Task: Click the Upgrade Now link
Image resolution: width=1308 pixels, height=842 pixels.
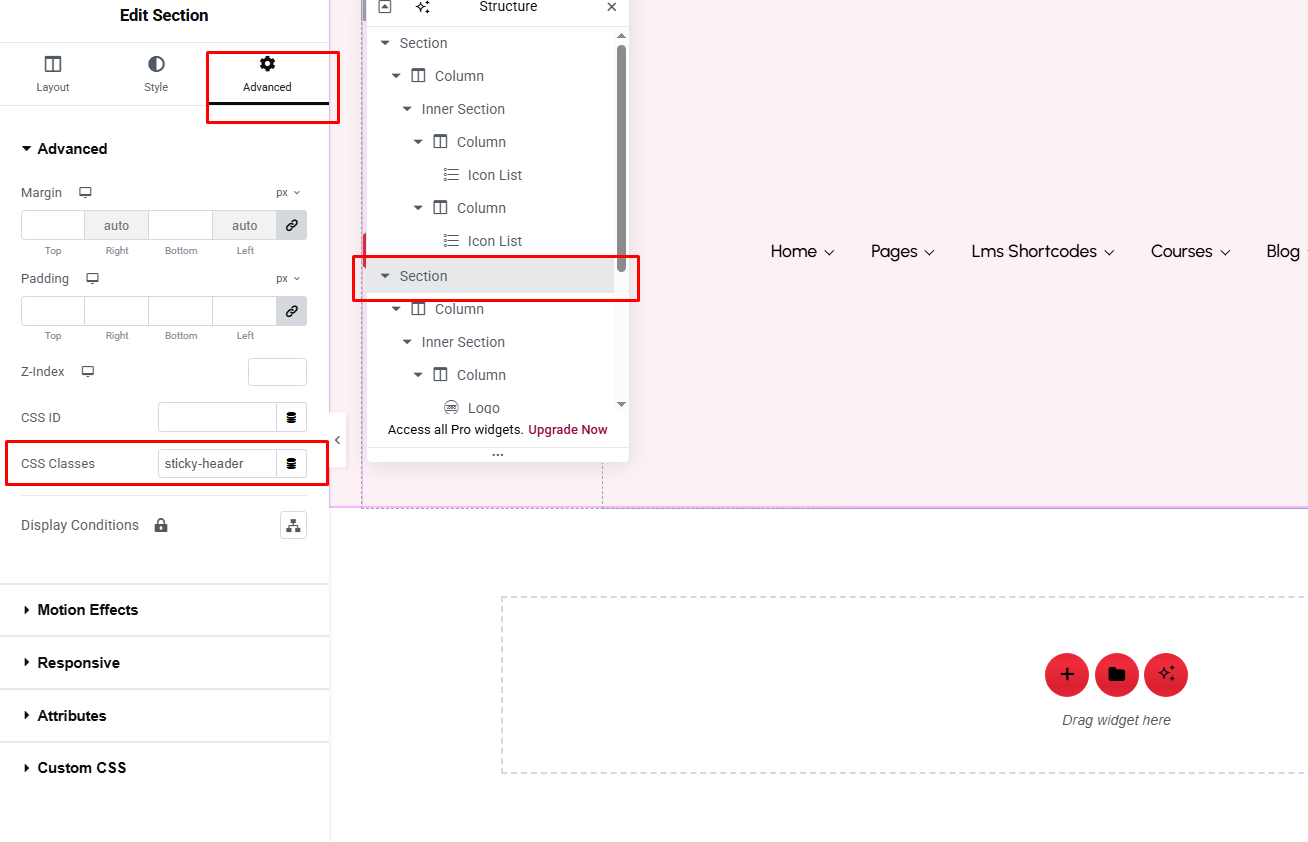Action: [x=568, y=430]
